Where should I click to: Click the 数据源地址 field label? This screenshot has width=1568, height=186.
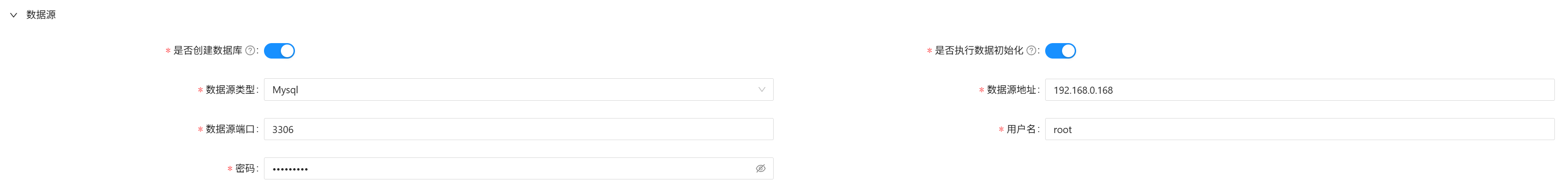(1012, 89)
